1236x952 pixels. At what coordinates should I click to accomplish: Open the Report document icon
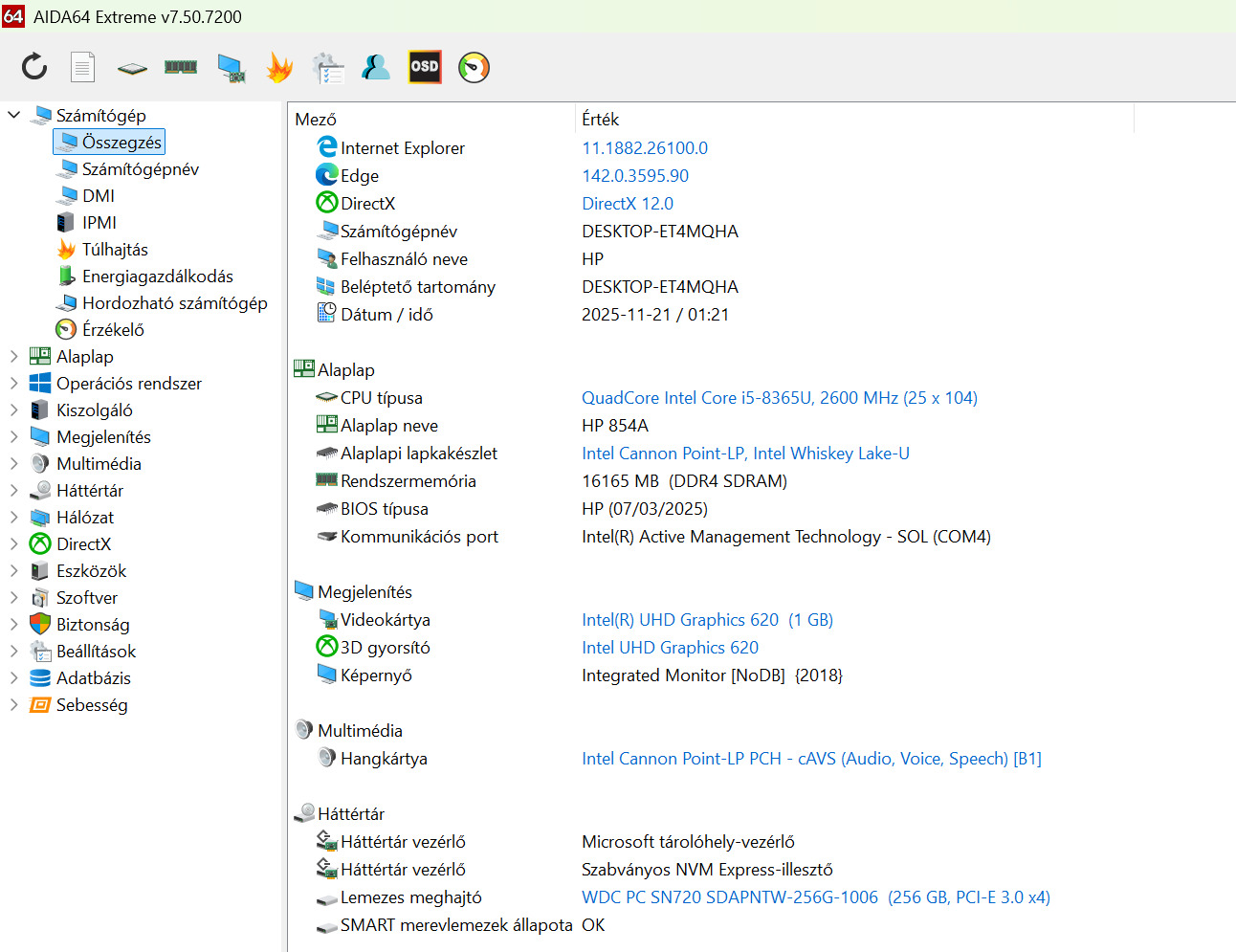pos(83,67)
